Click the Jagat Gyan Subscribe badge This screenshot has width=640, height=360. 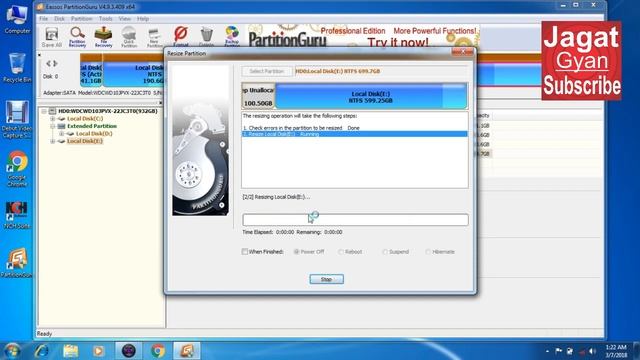(581, 60)
